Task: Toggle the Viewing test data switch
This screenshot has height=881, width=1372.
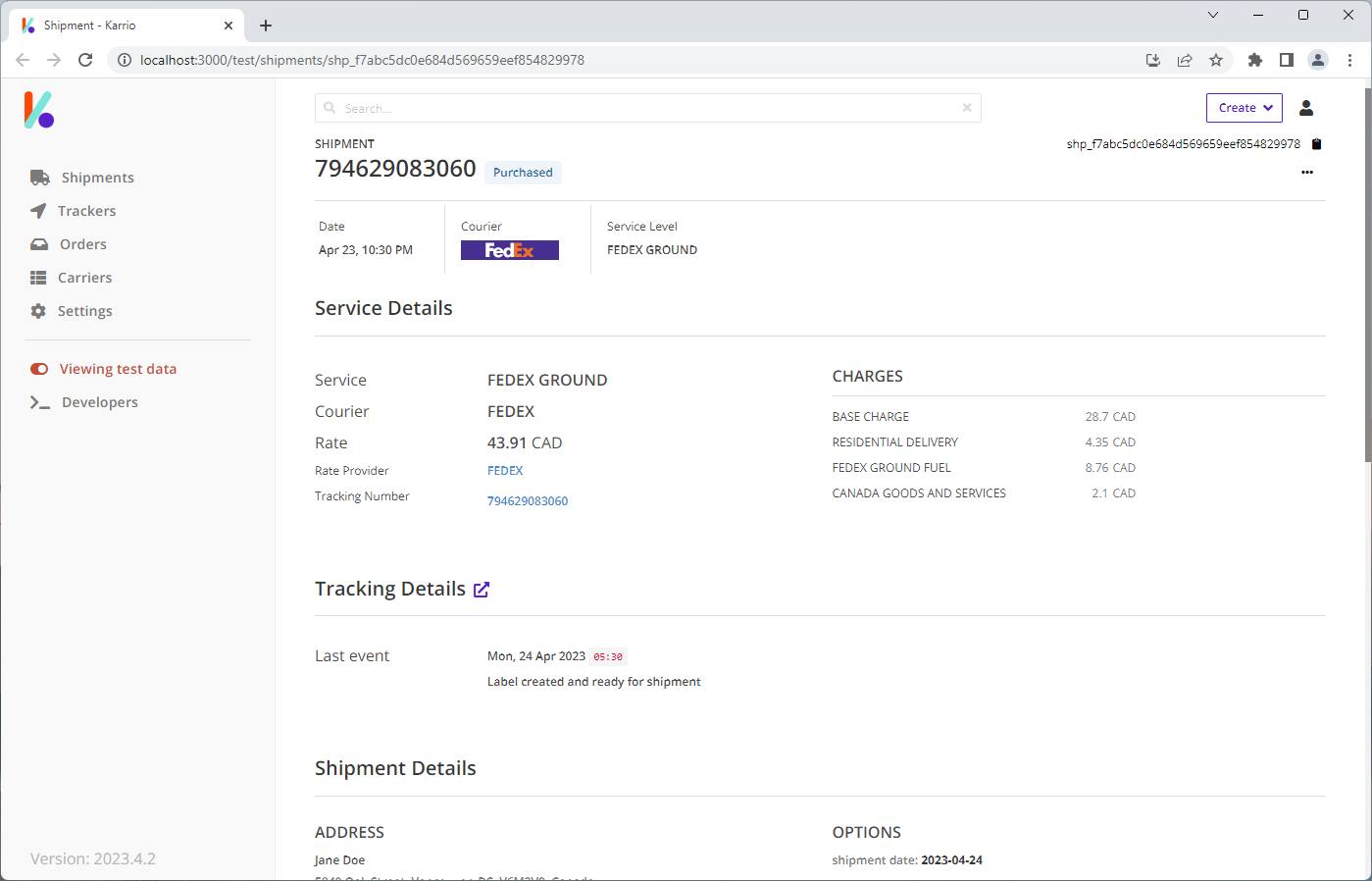Action: click(x=39, y=369)
